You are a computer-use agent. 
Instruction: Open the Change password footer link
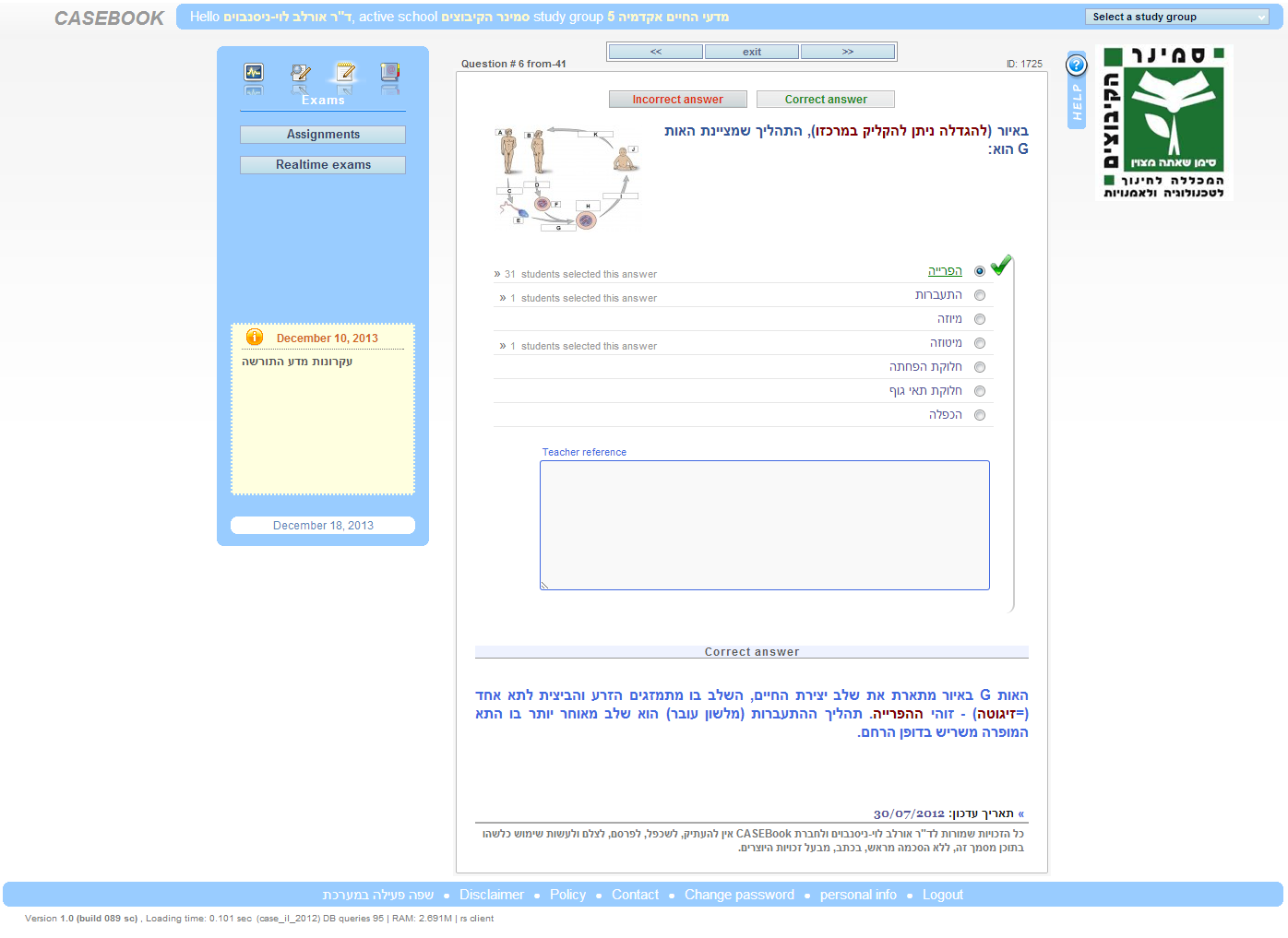click(x=739, y=895)
